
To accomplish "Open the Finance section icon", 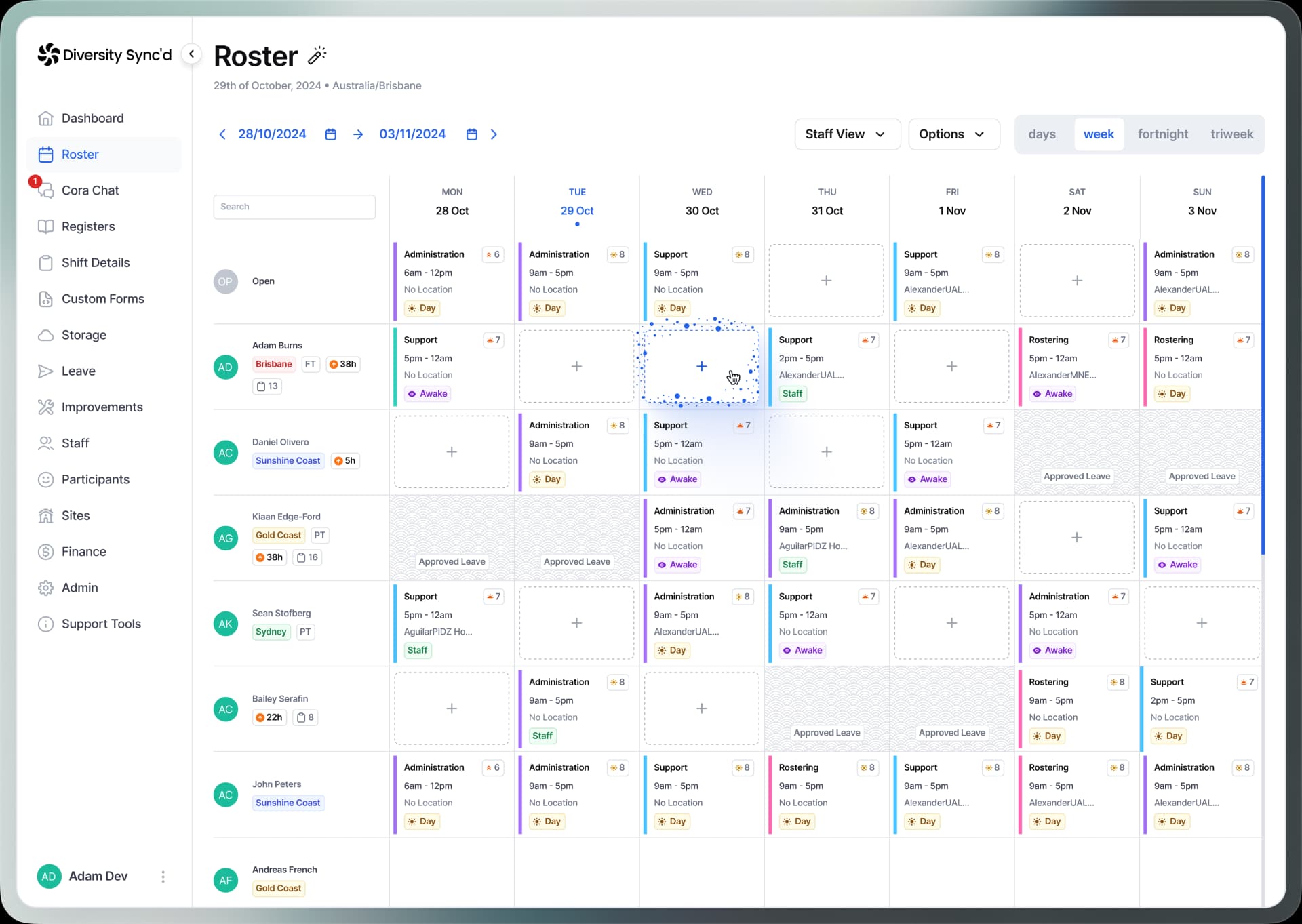I will (x=45, y=551).
